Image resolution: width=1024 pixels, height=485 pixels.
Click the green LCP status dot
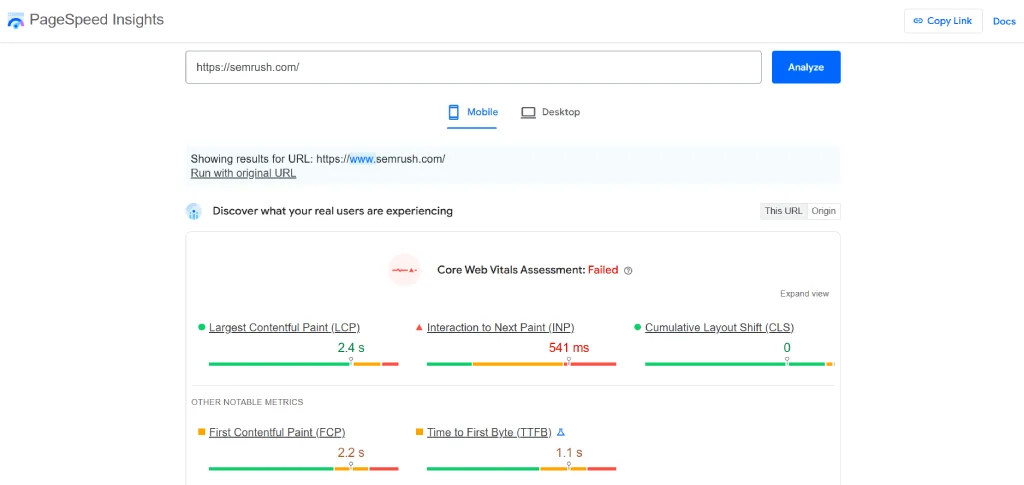tap(202, 327)
